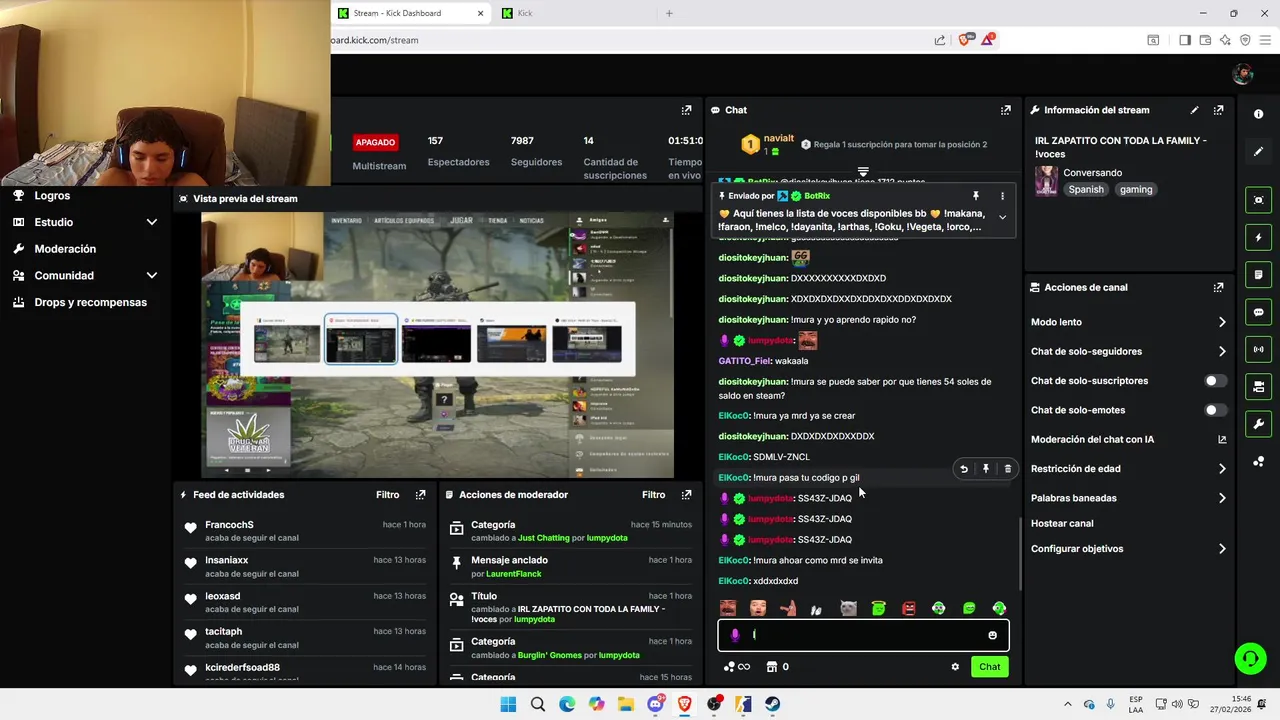
Task: Click the gaming stream tag
Action: [x=1136, y=189]
